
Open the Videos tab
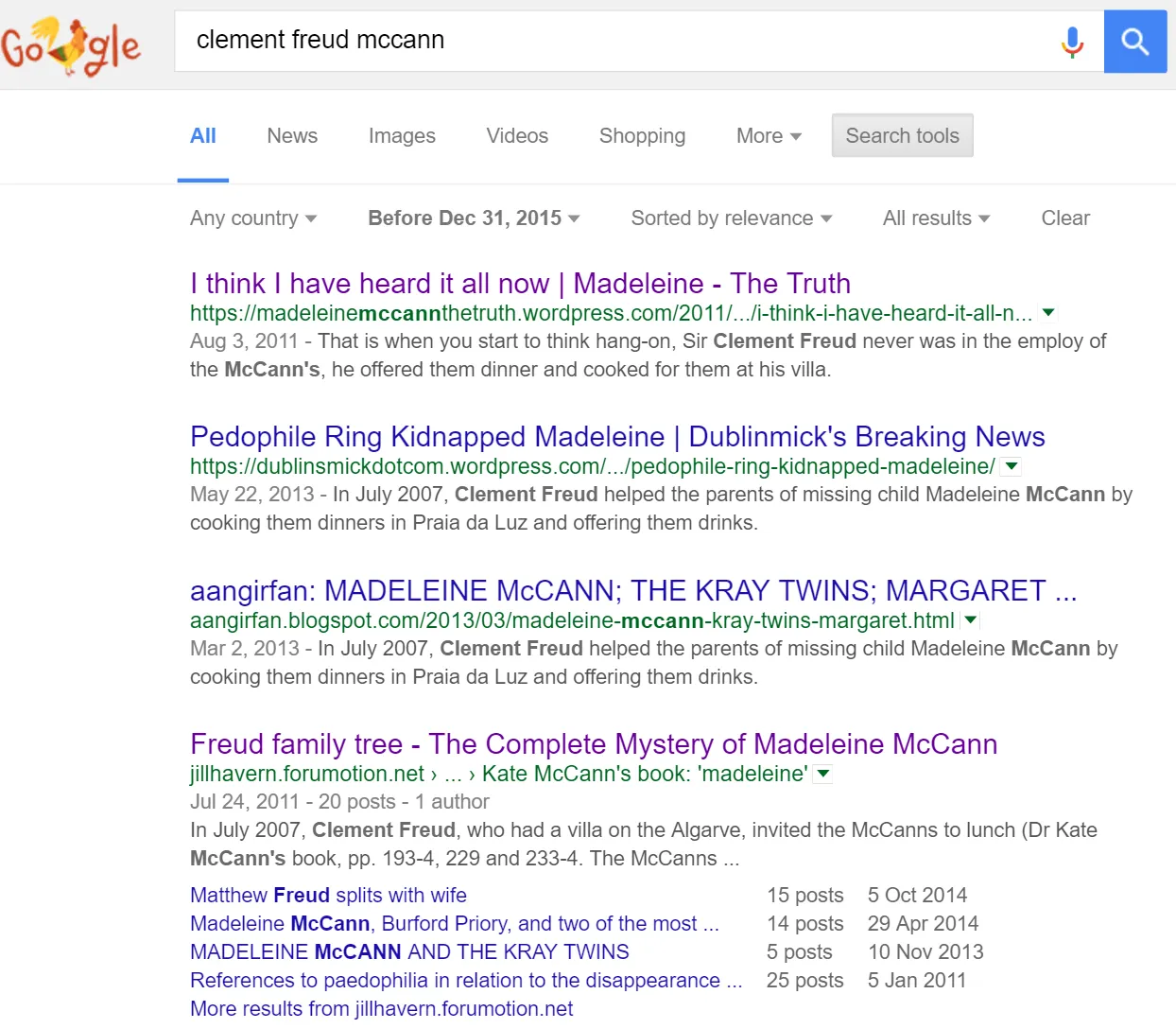tap(517, 136)
